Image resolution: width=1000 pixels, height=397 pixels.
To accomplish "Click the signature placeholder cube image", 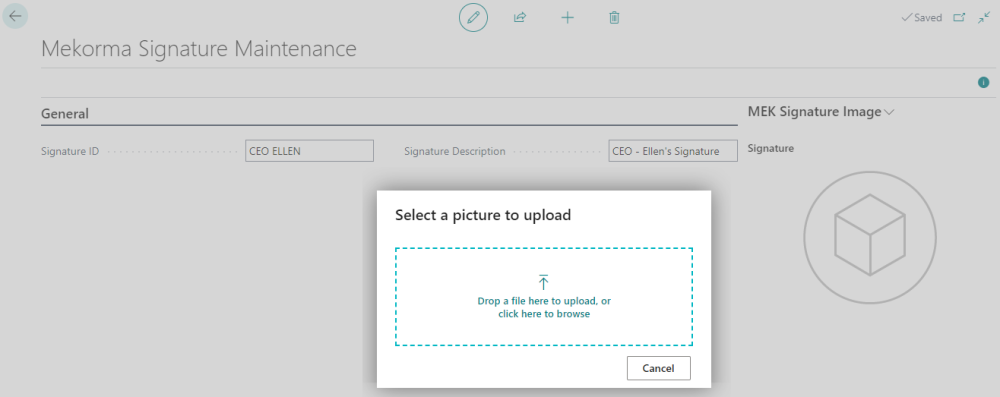I will pos(870,238).
